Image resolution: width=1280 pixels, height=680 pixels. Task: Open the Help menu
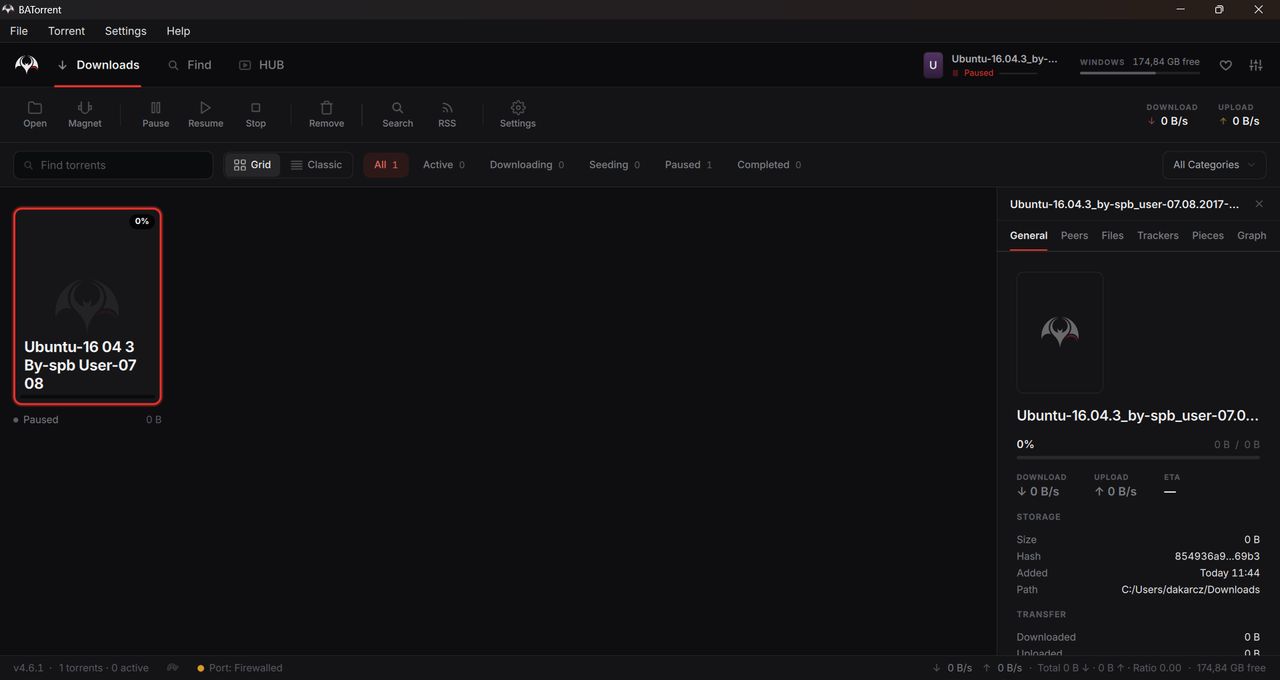pos(178,31)
